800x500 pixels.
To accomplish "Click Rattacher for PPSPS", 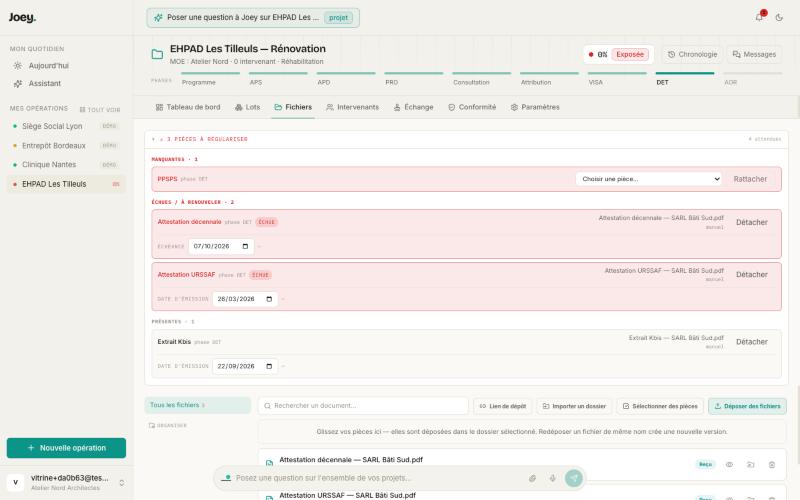I will coord(750,179).
